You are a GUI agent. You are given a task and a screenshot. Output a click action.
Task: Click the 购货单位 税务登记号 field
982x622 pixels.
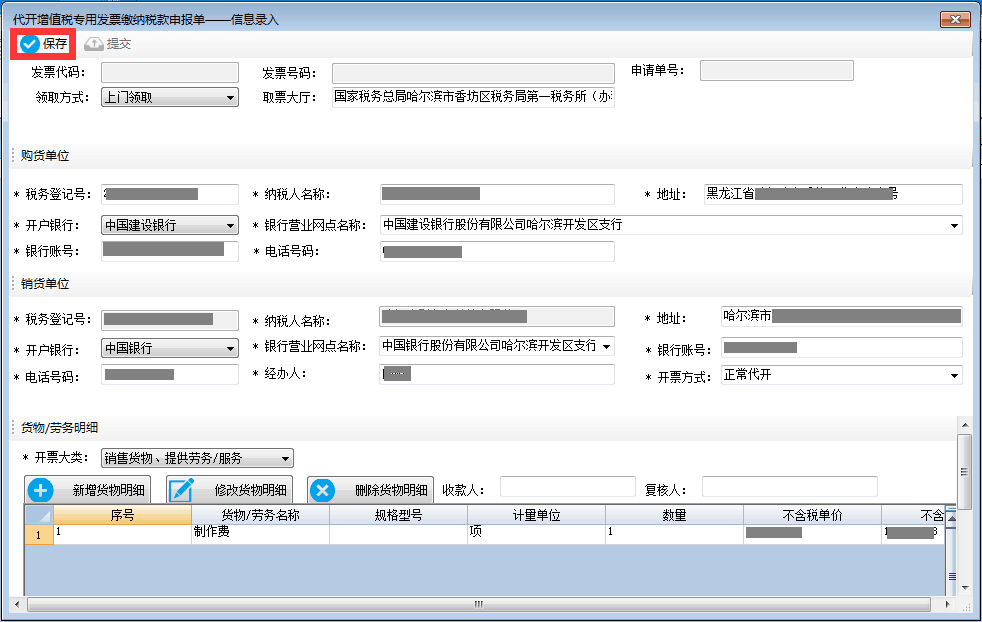coord(170,194)
